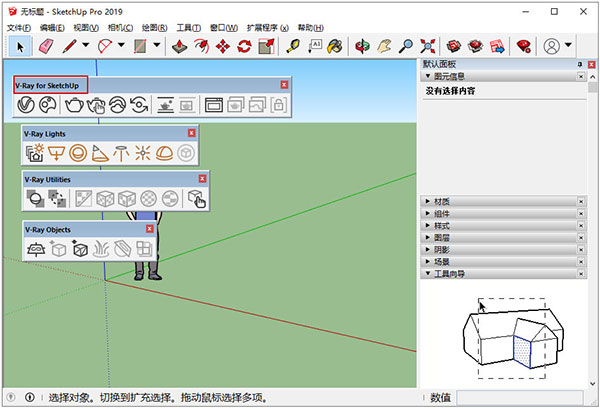Open the Extension Warehouse
This screenshot has height=408, width=600.
pyautogui.click(x=476, y=46)
